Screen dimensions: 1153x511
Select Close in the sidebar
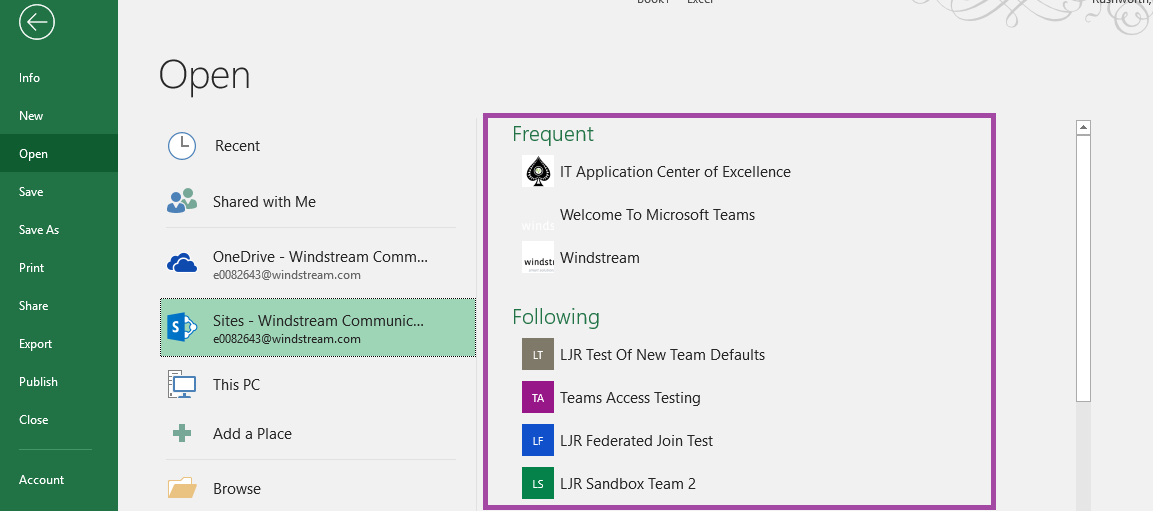pos(59,420)
